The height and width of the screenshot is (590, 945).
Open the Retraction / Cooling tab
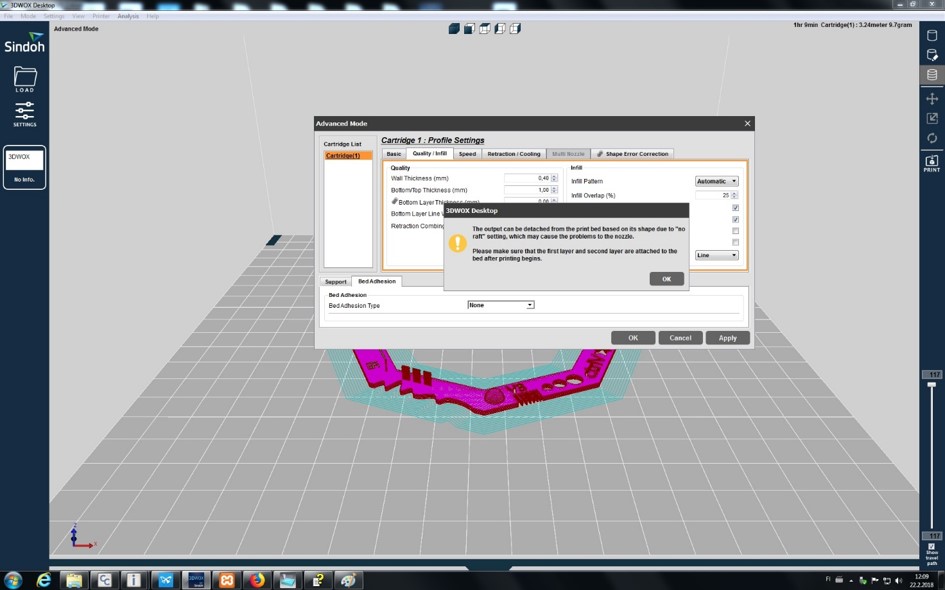click(x=514, y=154)
